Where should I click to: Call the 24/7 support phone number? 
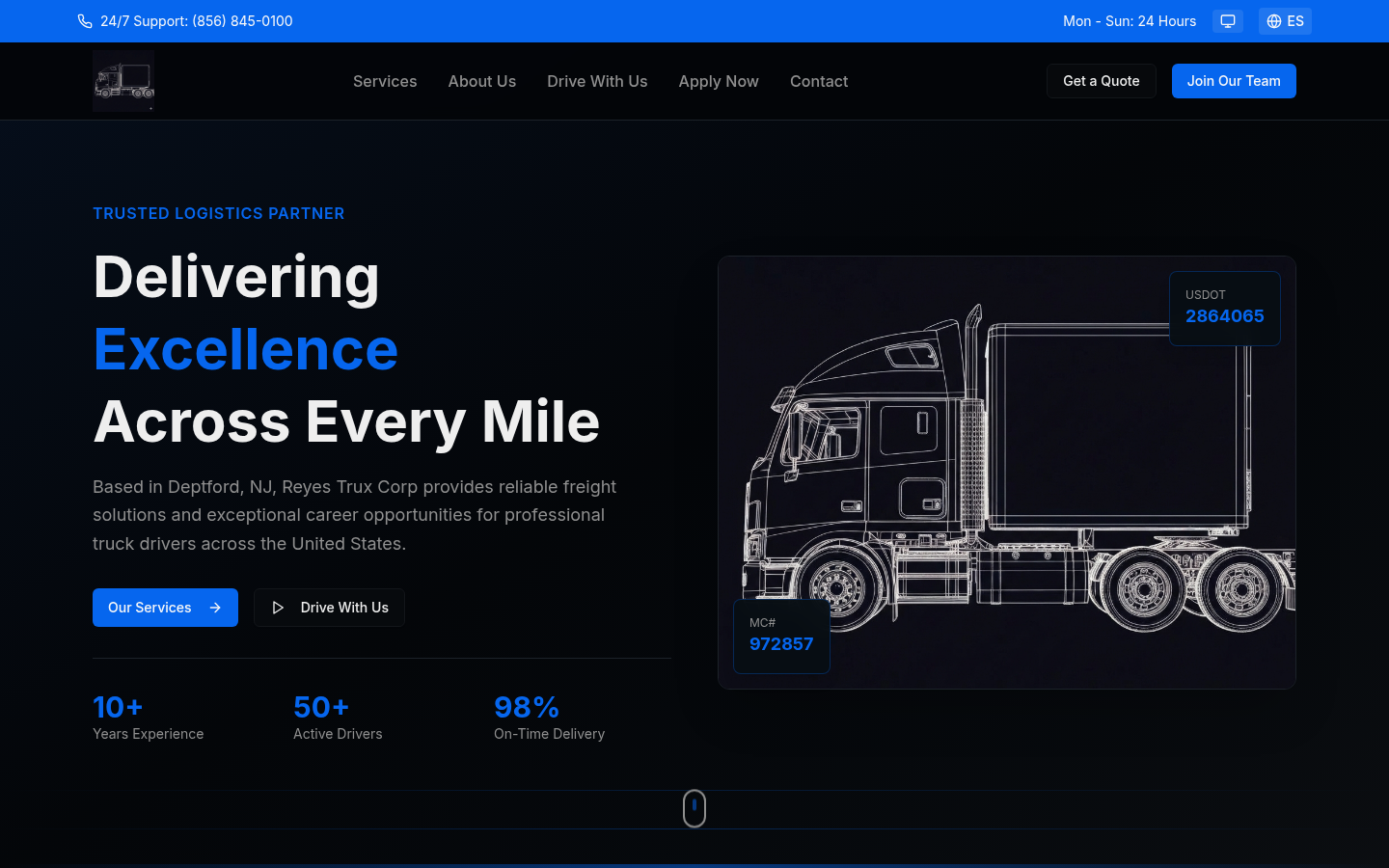197,21
